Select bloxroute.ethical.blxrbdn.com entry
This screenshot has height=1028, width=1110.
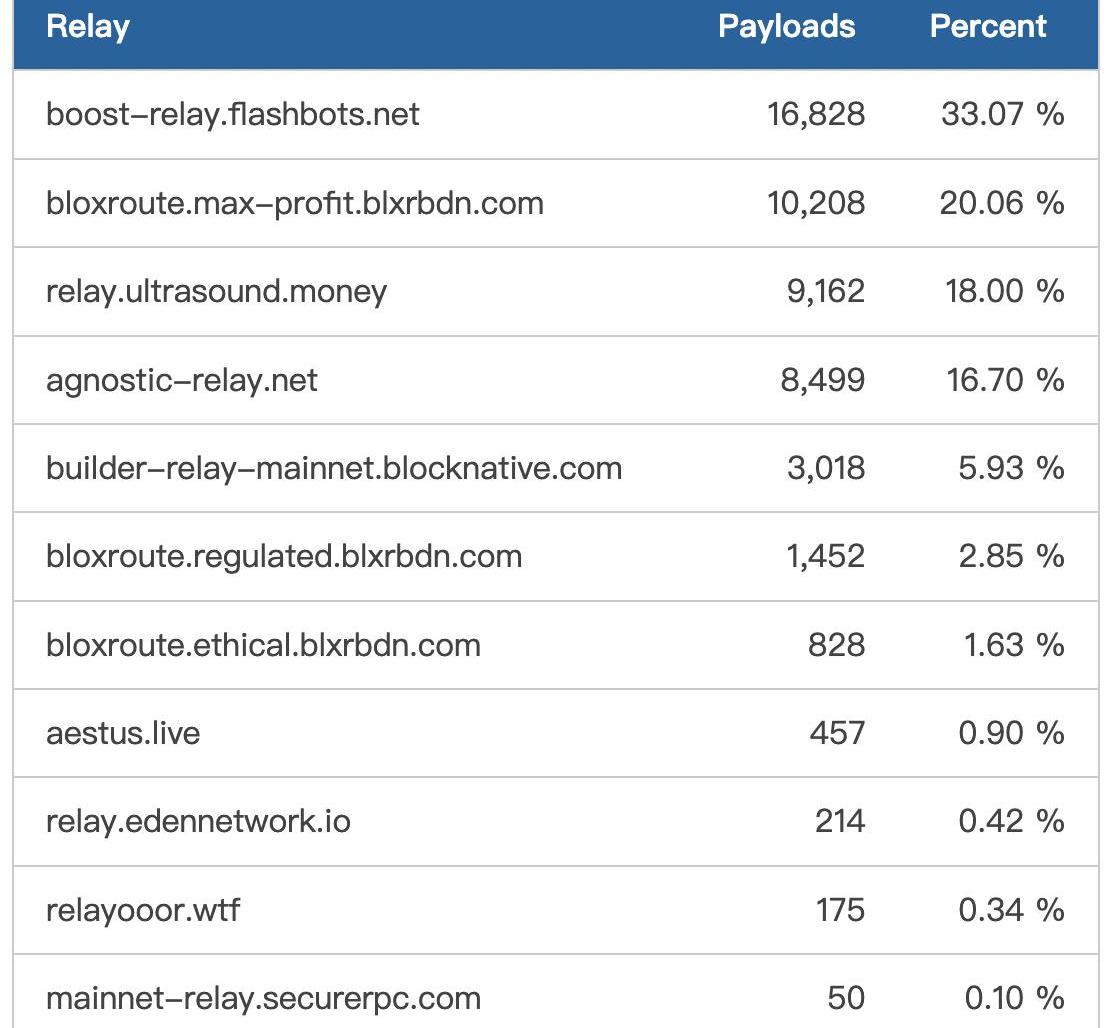263,645
